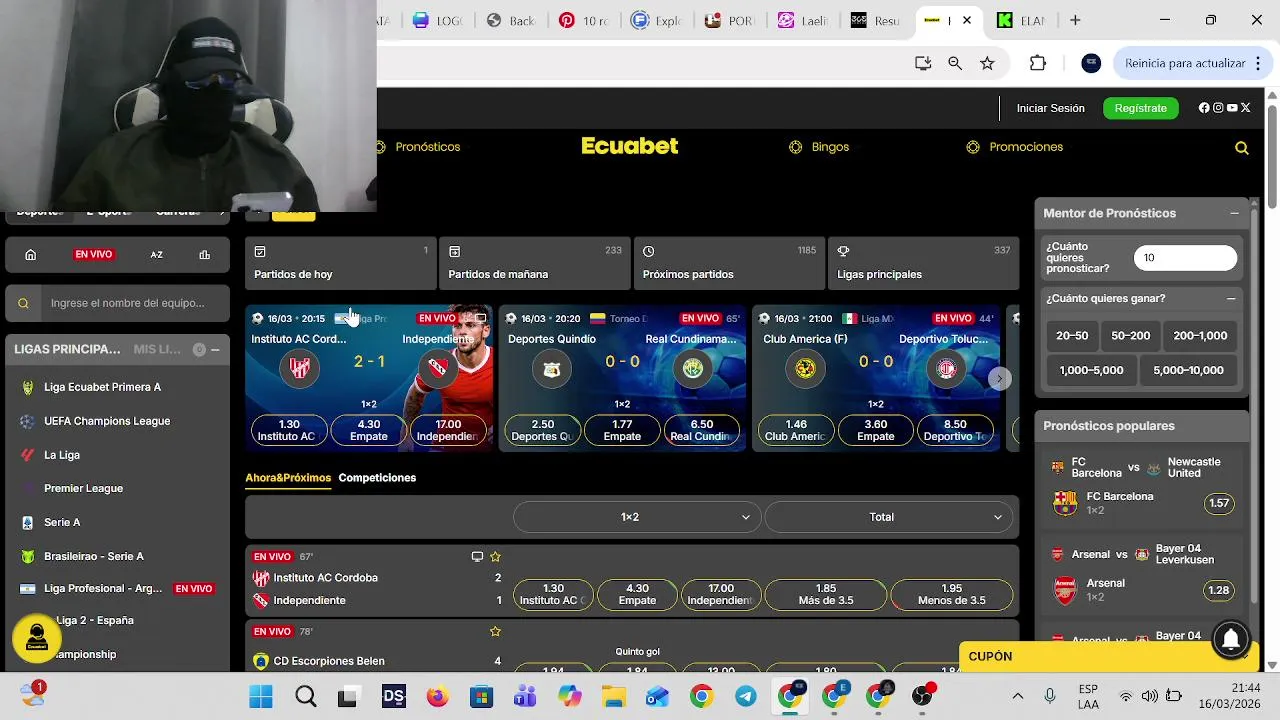Select the 5,000-10,000 winnings range
The image size is (1280, 720).
1189,370
